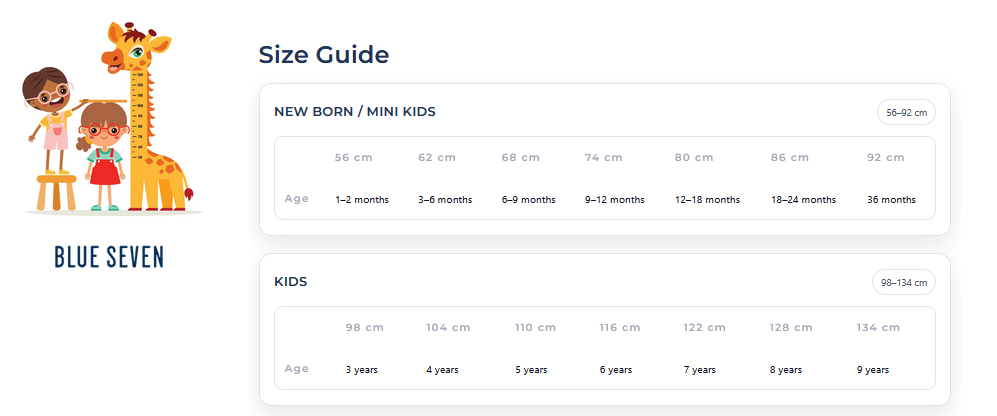
Task: Click the BLUE SEVEN brand logo
Action: point(109,256)
